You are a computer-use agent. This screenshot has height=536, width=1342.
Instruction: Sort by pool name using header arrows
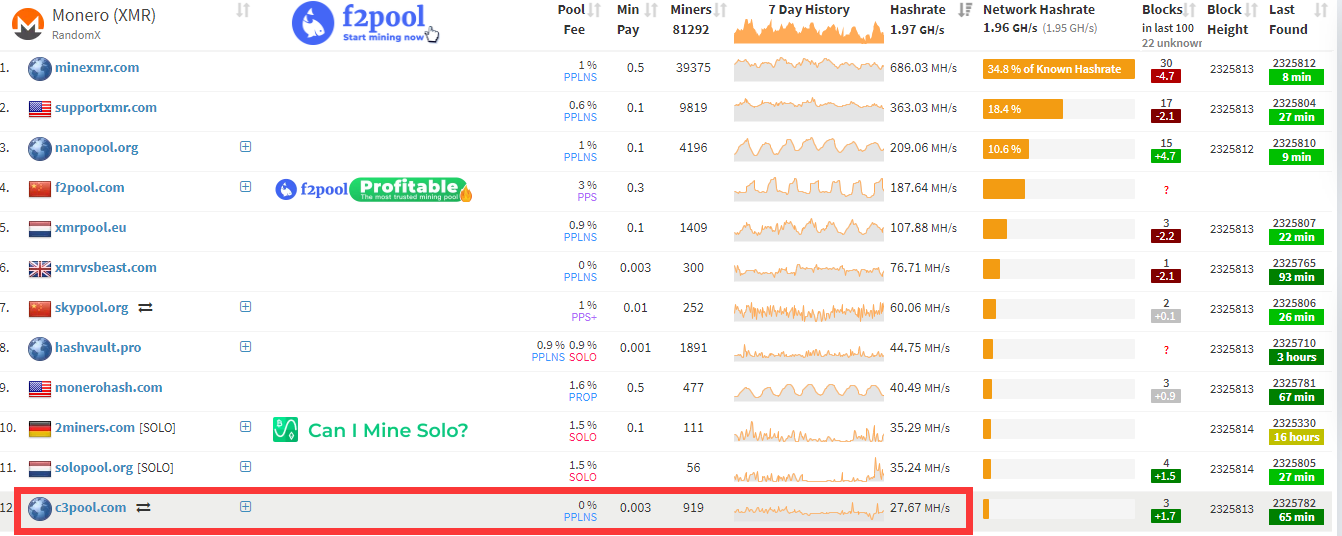[x=243, y=11]
